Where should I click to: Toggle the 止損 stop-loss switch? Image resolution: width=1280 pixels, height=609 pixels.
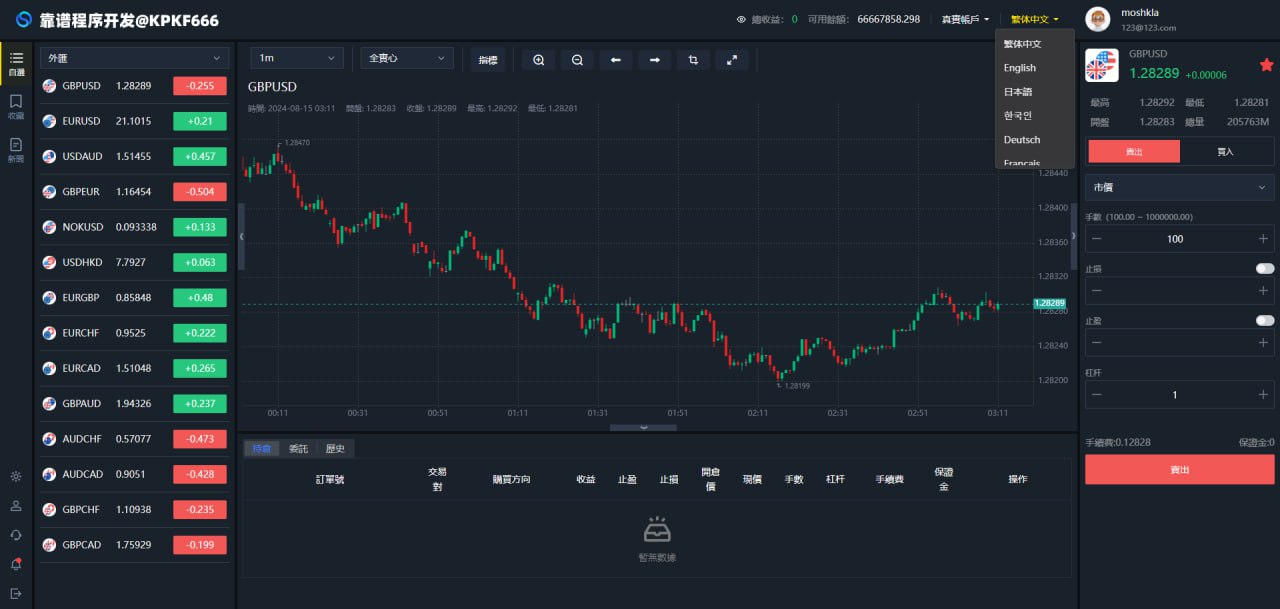pyautogui.click(x=1265, y=268)
